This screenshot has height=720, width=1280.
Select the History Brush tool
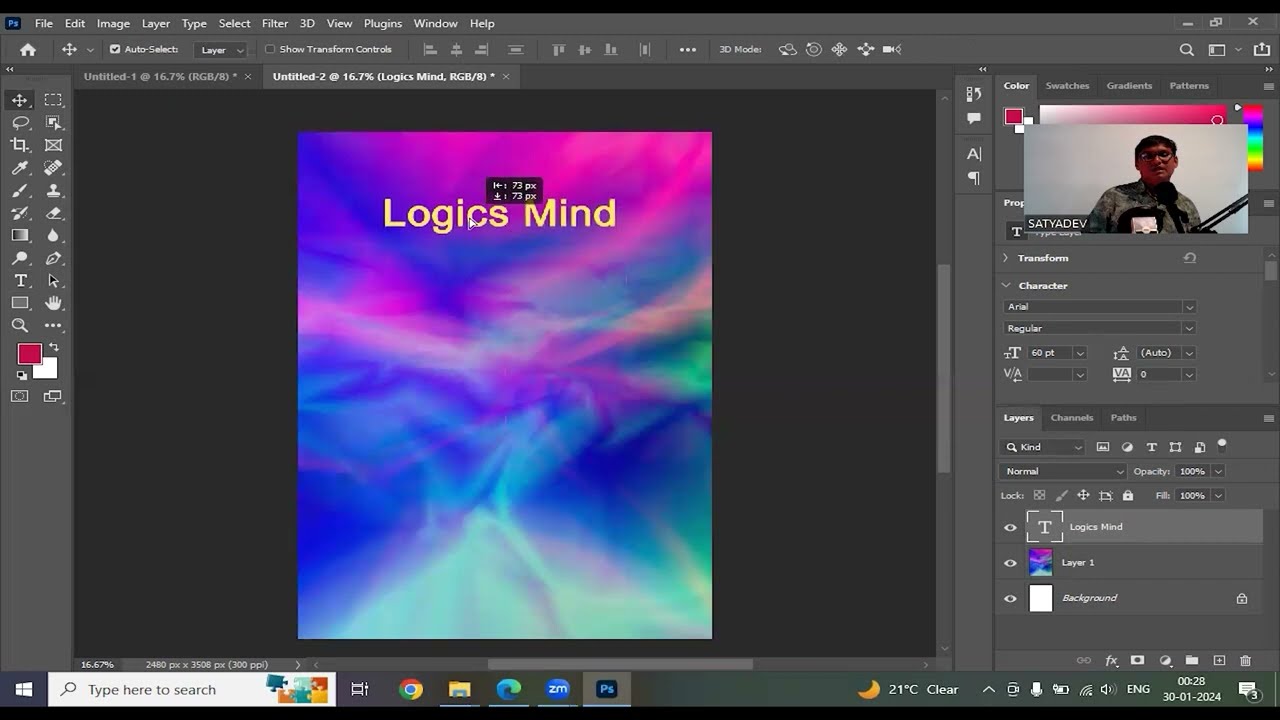tap(20, 213)
